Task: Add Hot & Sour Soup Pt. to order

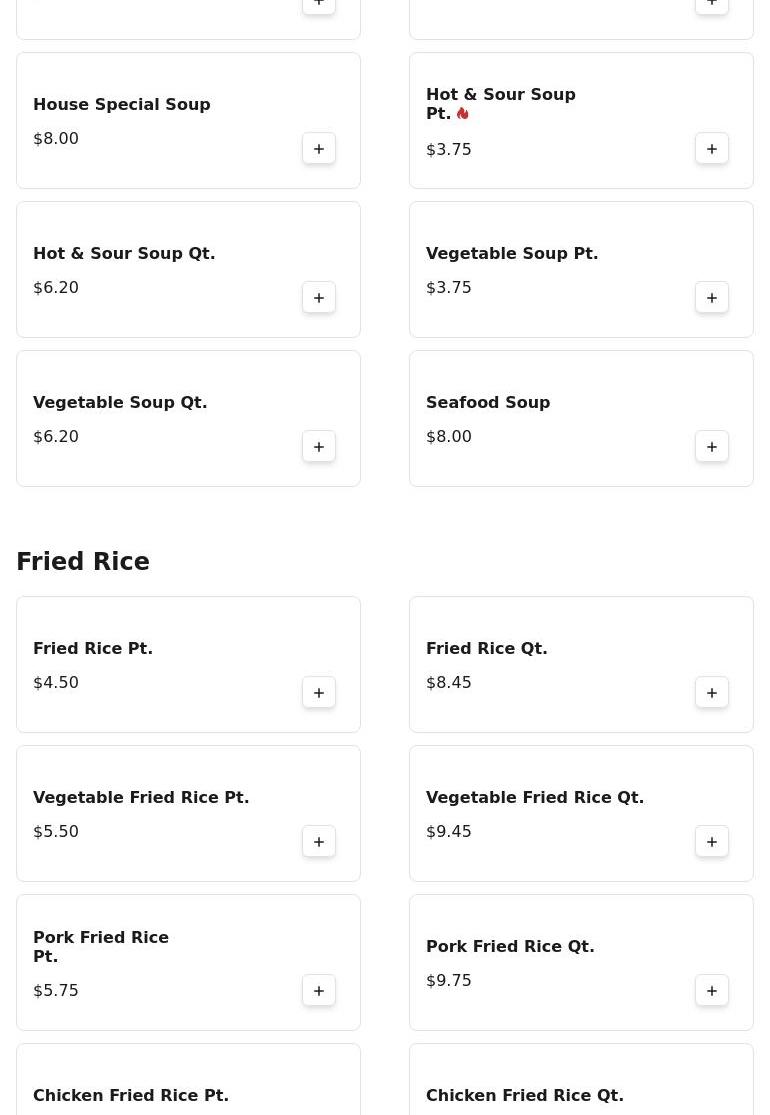Action: click(712, 149)
